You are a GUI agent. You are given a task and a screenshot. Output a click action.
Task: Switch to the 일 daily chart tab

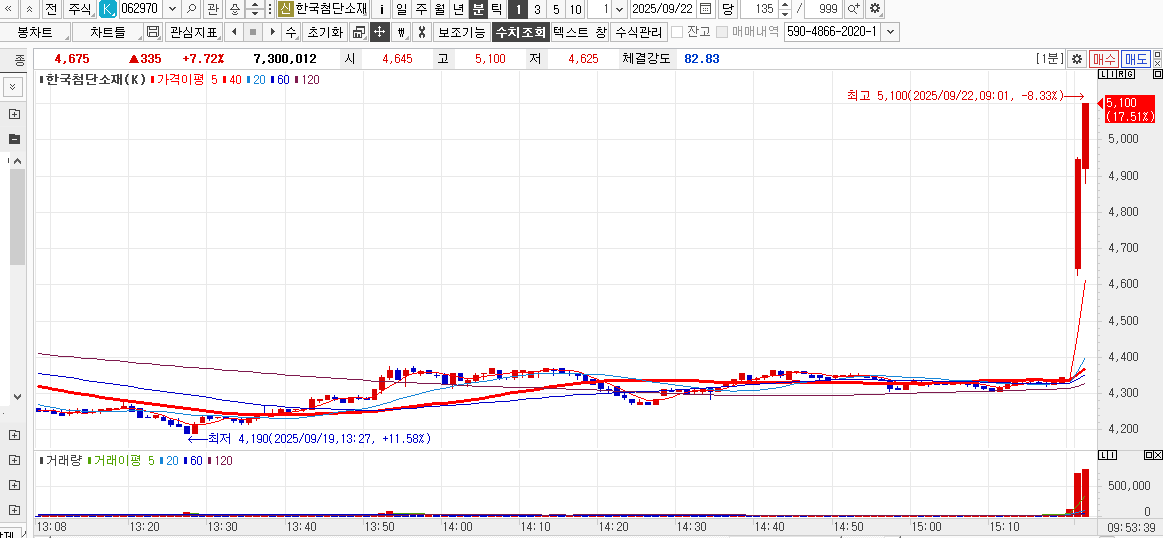coord(401,9)
